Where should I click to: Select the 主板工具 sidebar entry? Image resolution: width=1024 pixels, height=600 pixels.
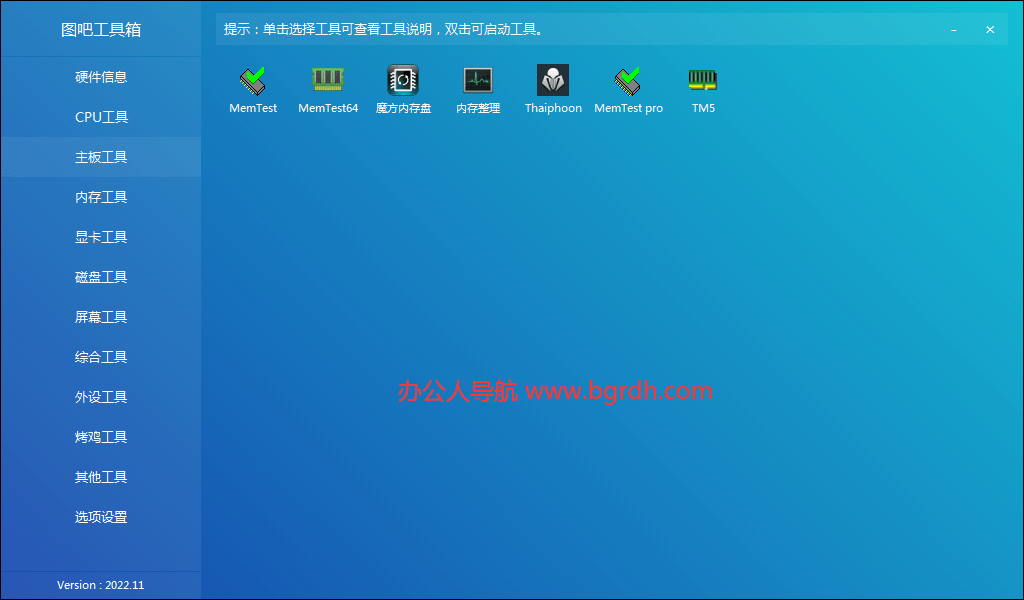[x=100, y=157]
